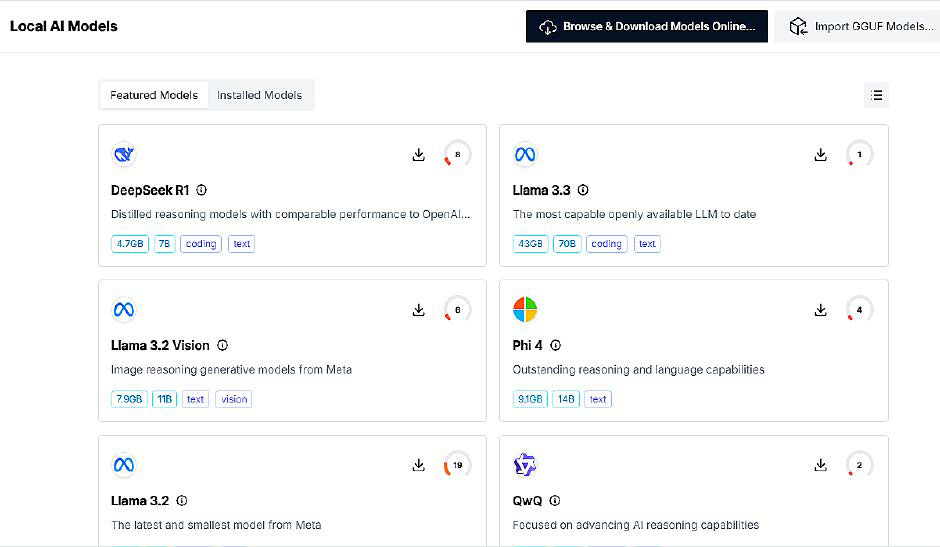Download the Llama 3.3 model
Viewport: 940px width, 547px height.
coord(821,155)
